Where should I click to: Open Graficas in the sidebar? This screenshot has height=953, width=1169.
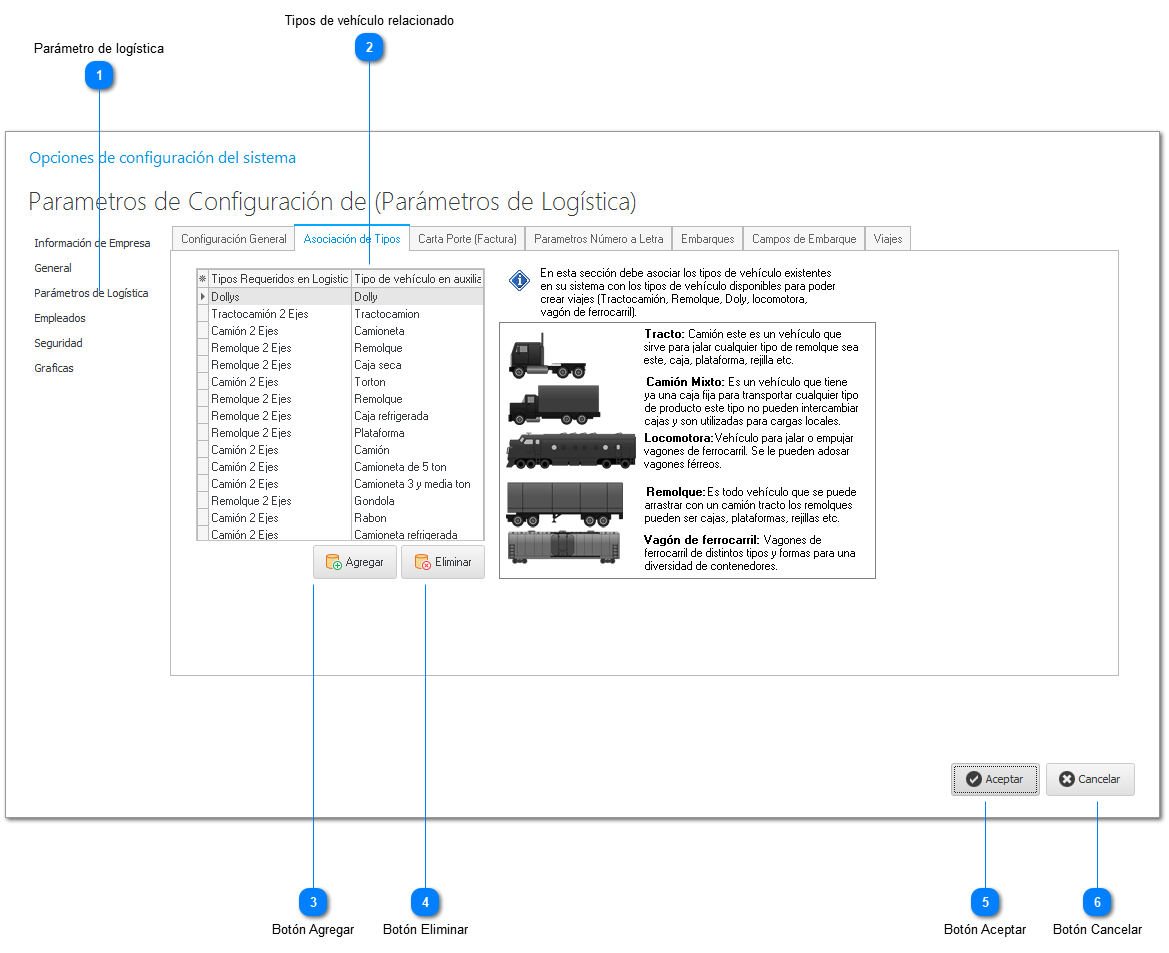[x=54, y=368]
